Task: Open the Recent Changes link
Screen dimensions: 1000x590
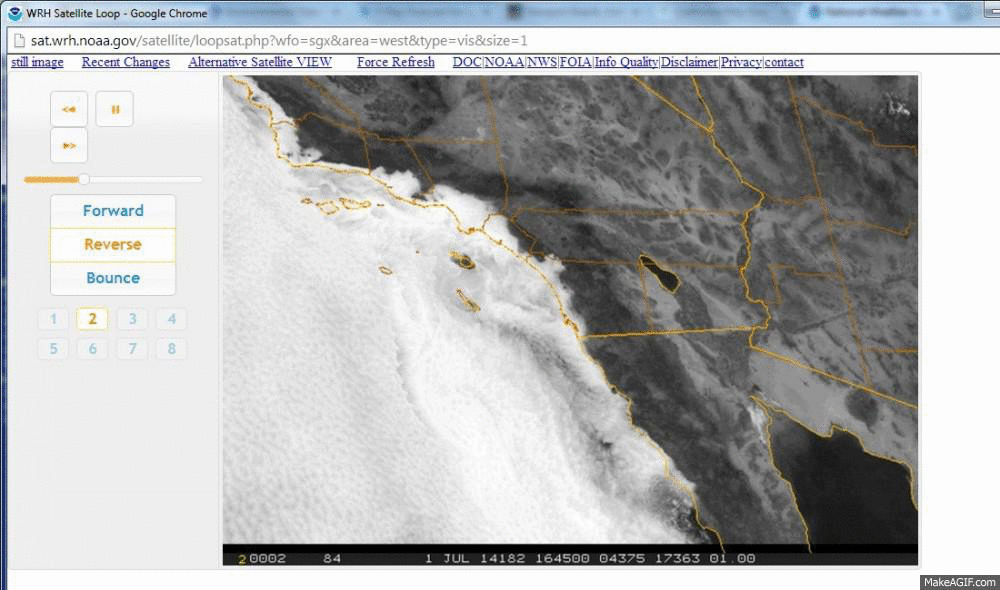Action: [x=126, y=62]
